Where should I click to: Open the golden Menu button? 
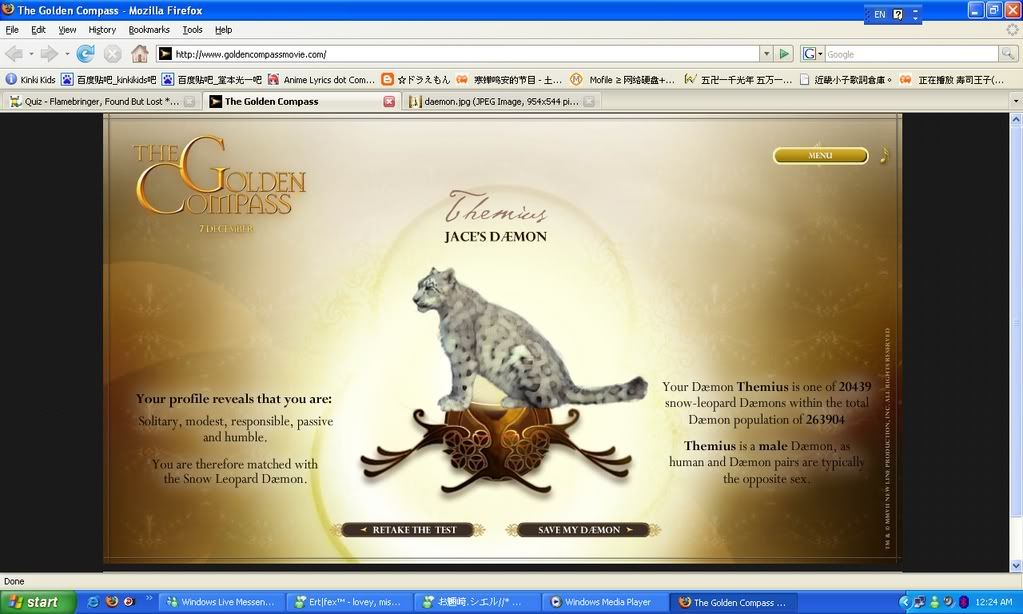tap(820, 155)
